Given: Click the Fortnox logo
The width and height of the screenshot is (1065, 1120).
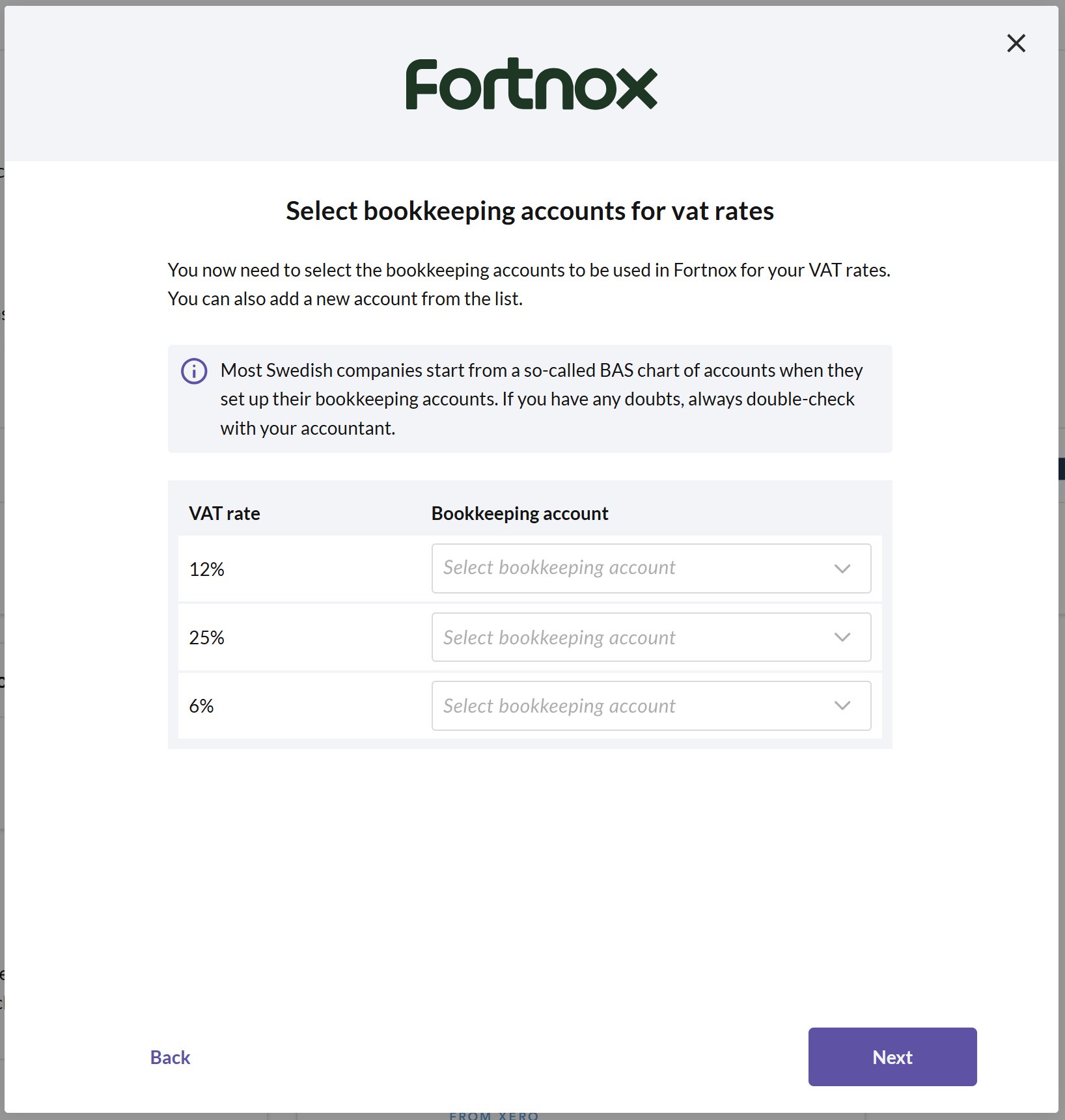Looking at the screenshot, I should click(531, 84).
